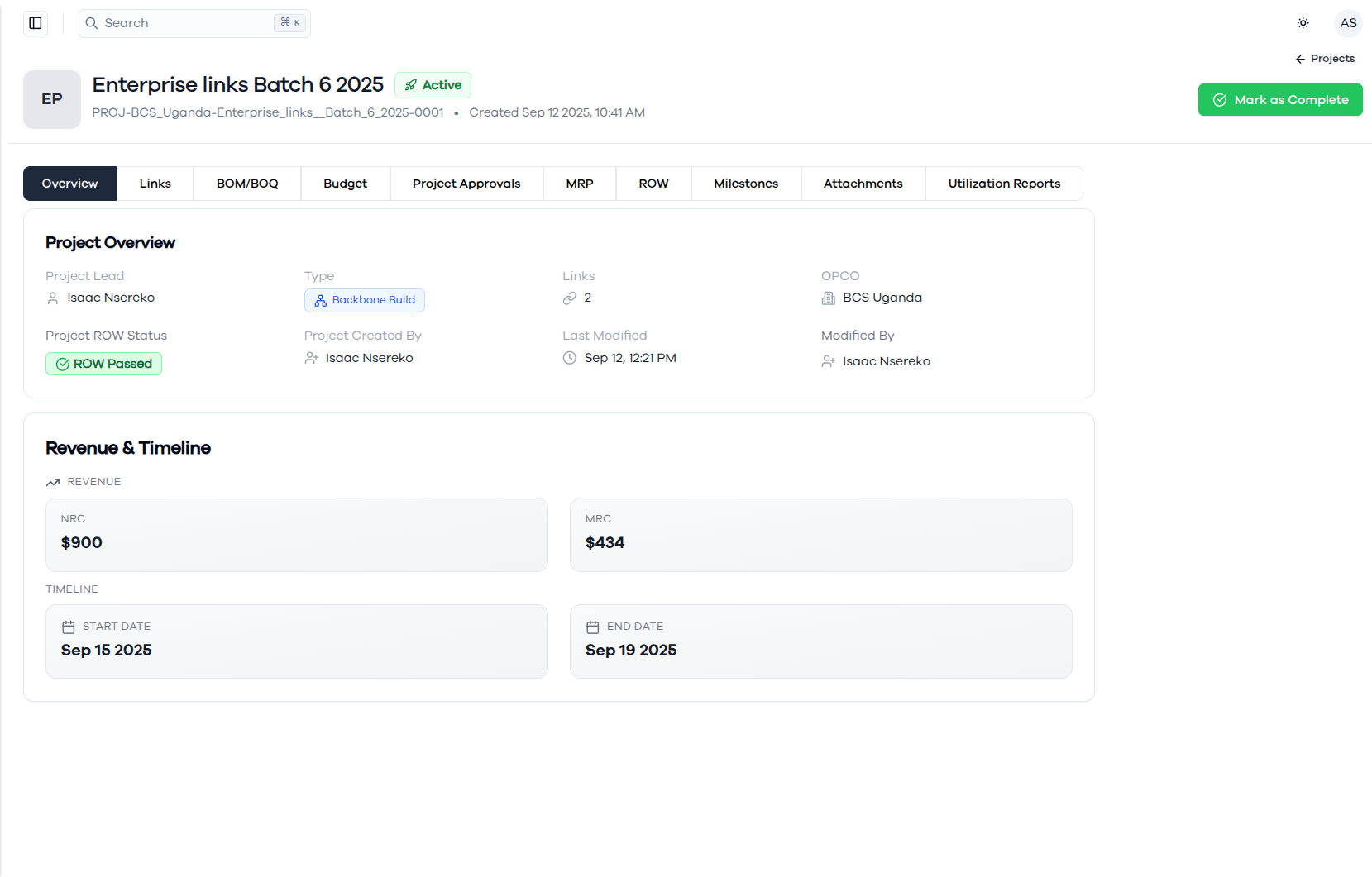Click the NRC $900 revenue card
Viewport: 1372px width, 877px height.
297,535
